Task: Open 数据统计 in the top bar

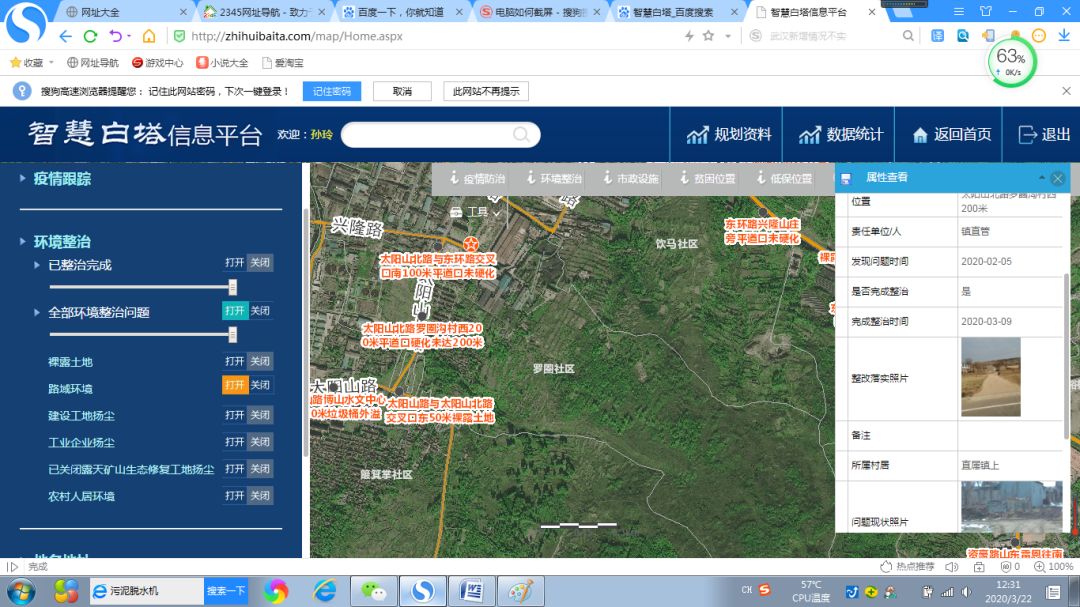Action: pos(840,133)
